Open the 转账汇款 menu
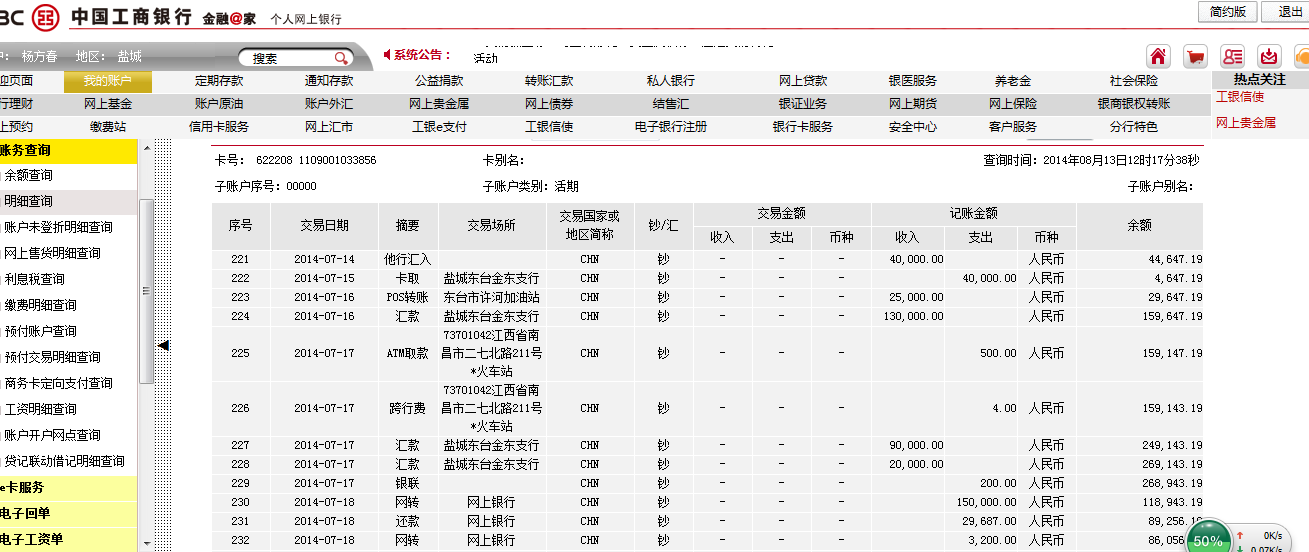 coord(549,81)
